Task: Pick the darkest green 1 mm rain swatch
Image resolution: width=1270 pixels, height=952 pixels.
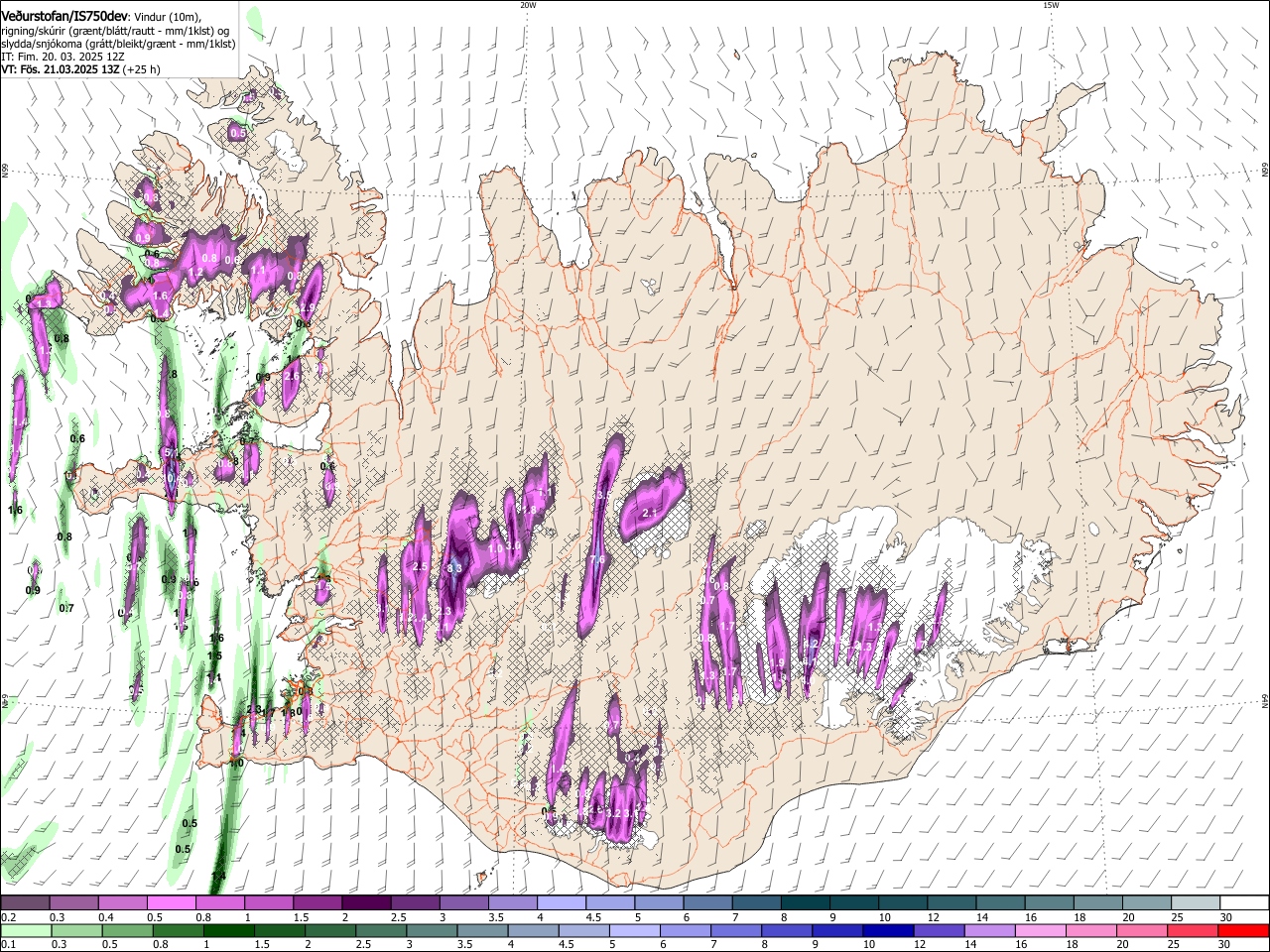Action: coord(228,930)
